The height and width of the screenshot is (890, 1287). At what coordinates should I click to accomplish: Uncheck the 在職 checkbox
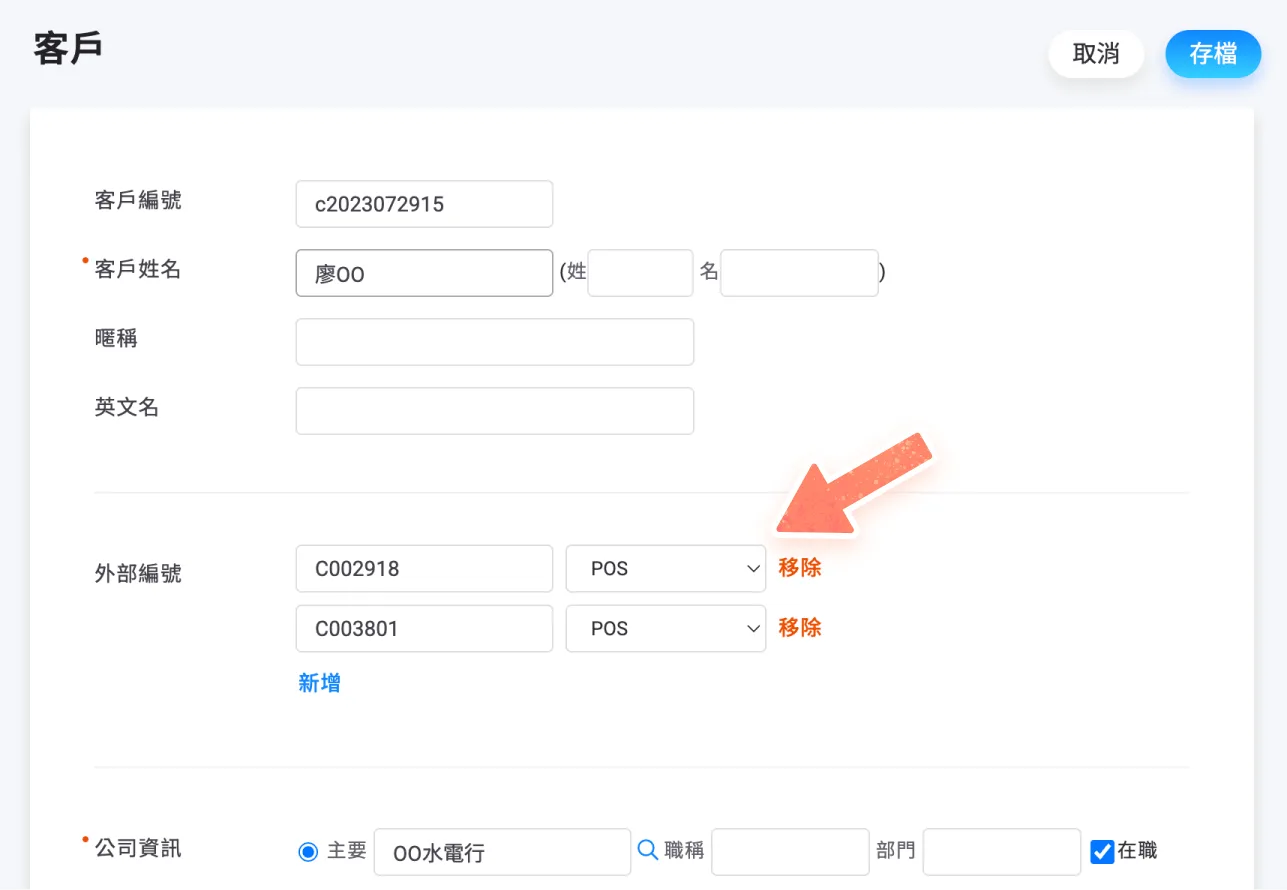[1102, 851]
